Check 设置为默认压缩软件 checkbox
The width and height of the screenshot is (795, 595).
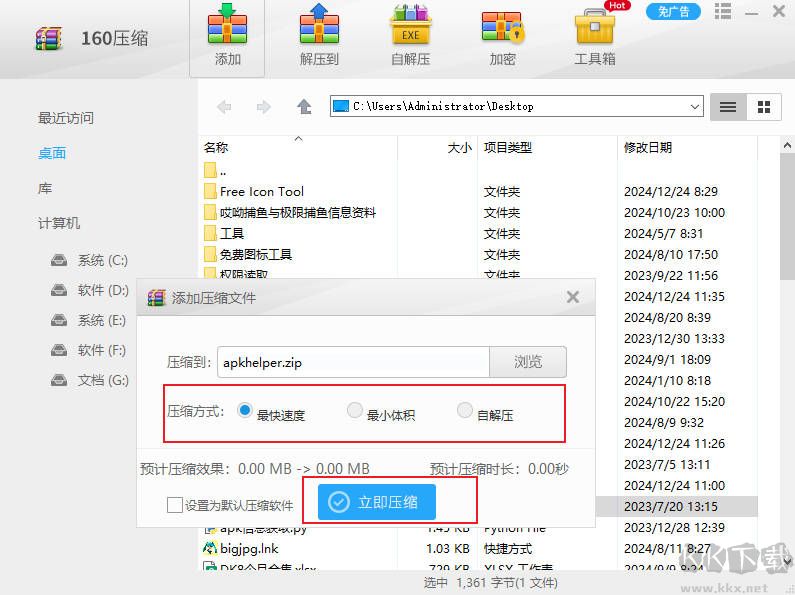click(x=175, y=505)
